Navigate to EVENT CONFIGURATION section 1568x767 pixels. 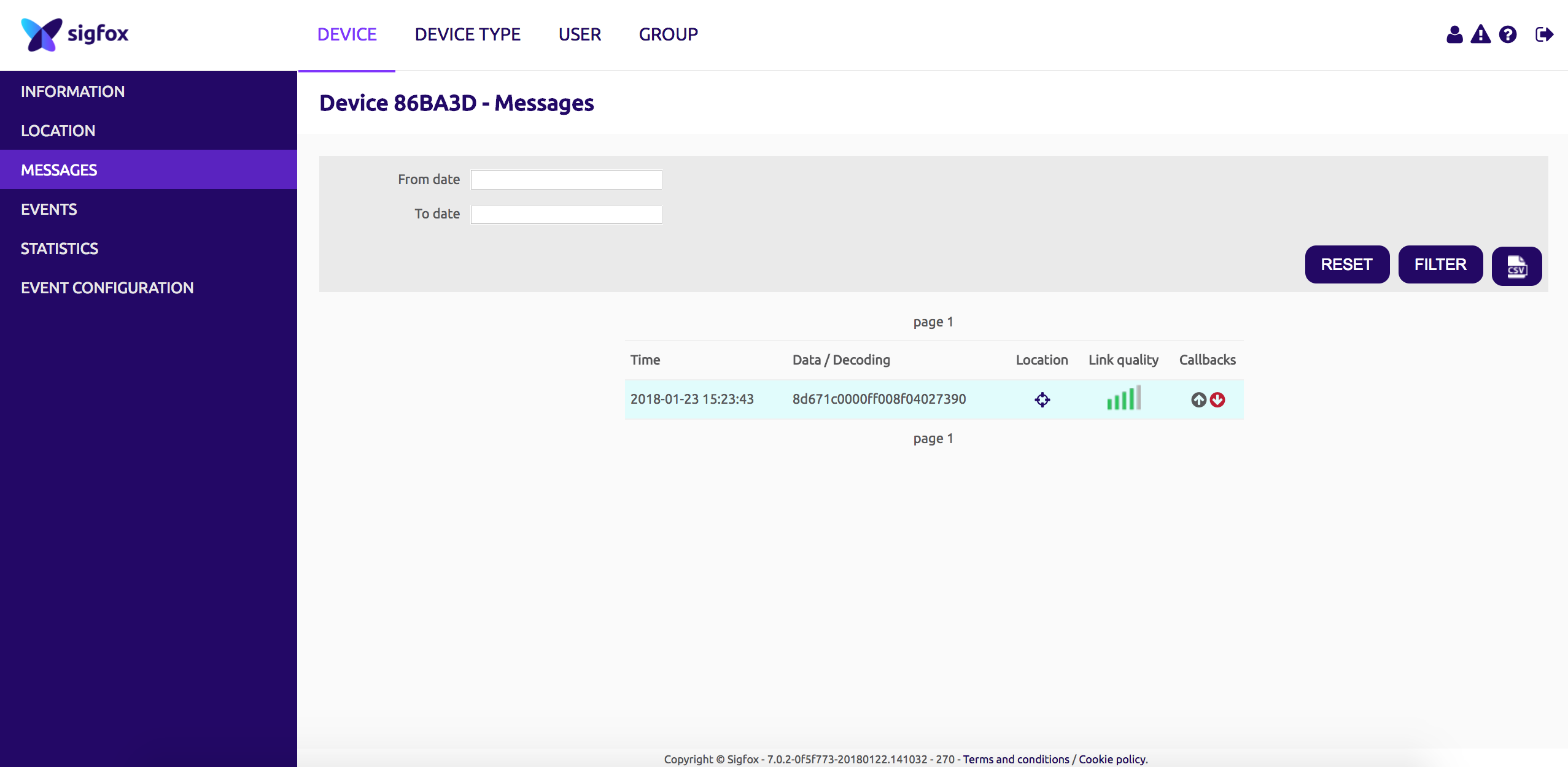pos(107,287)
